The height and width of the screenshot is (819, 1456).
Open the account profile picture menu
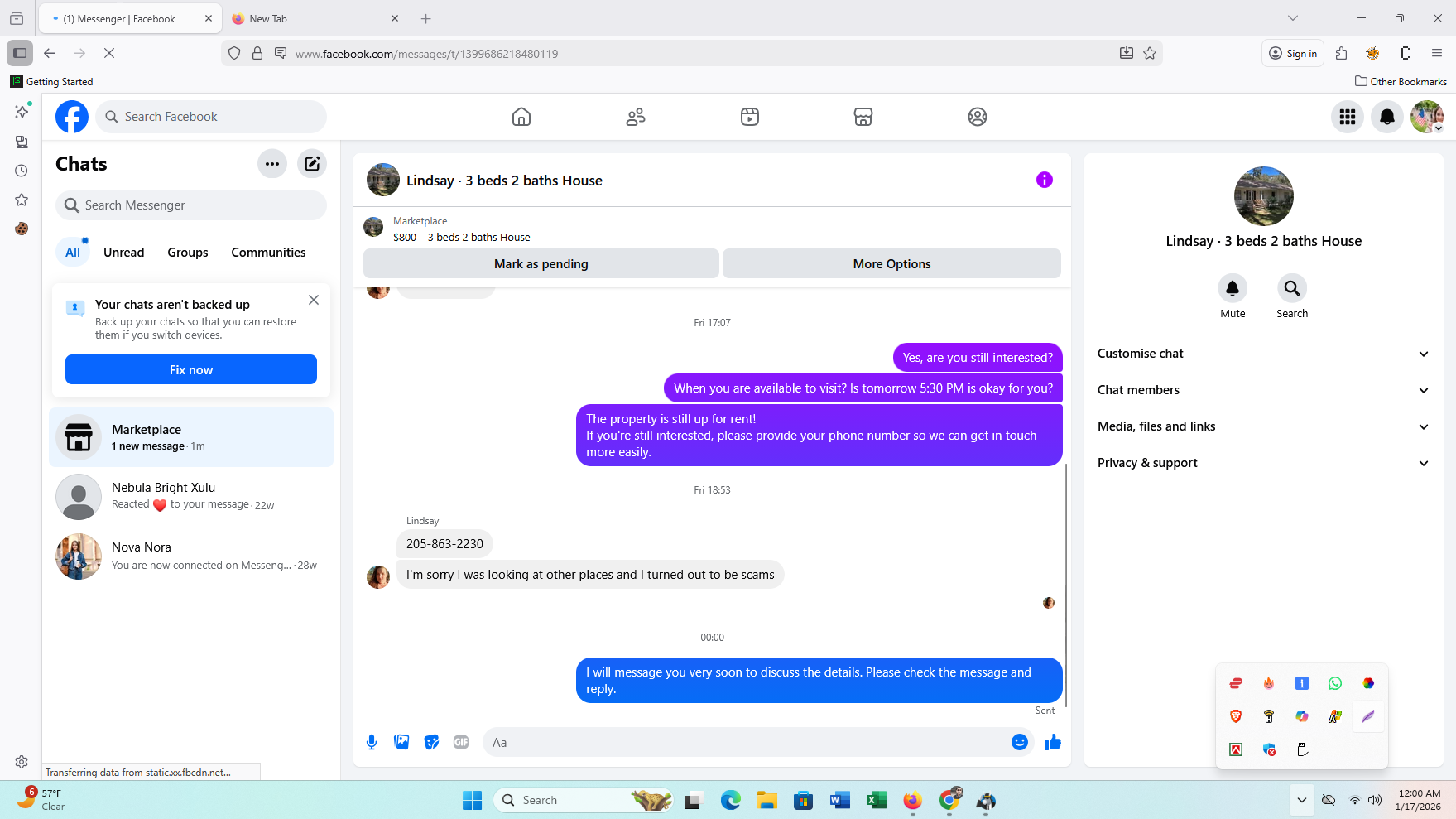pyautogui.click(x=1427, y=117)
